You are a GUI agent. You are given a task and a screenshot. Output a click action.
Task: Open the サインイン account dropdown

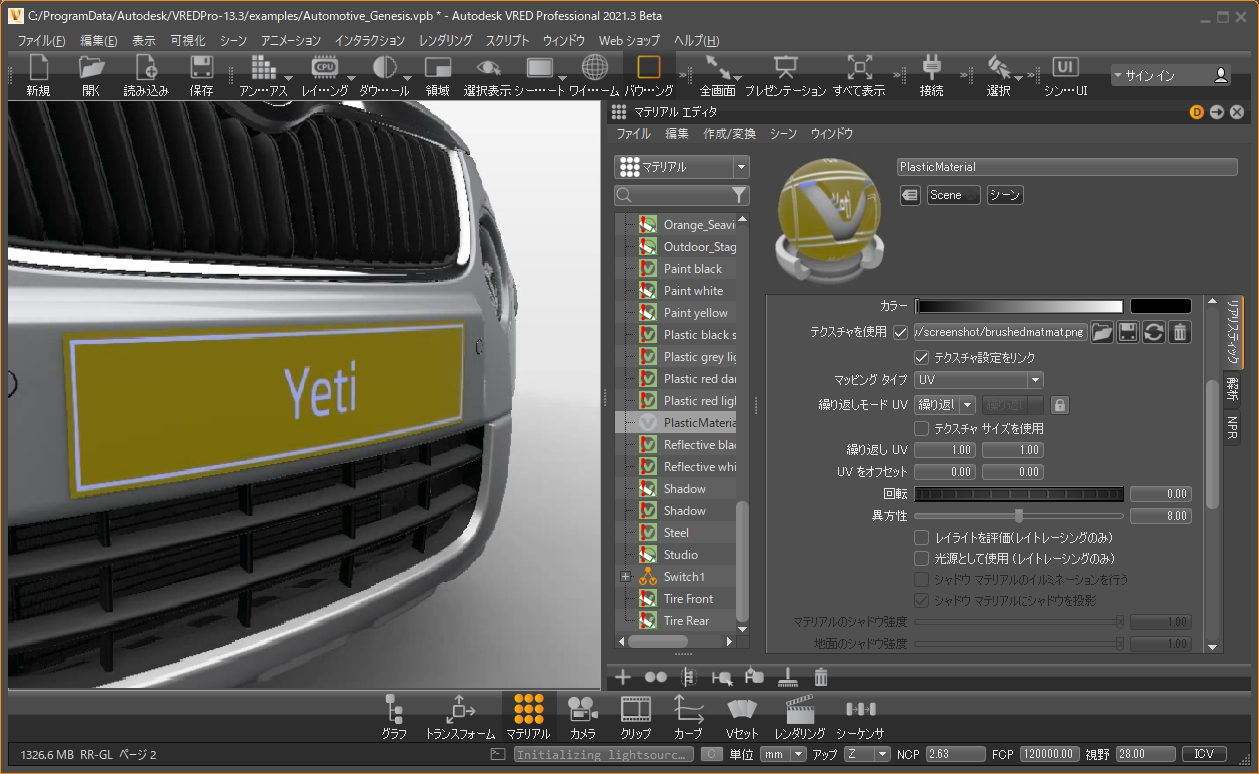pos(1171,75)
